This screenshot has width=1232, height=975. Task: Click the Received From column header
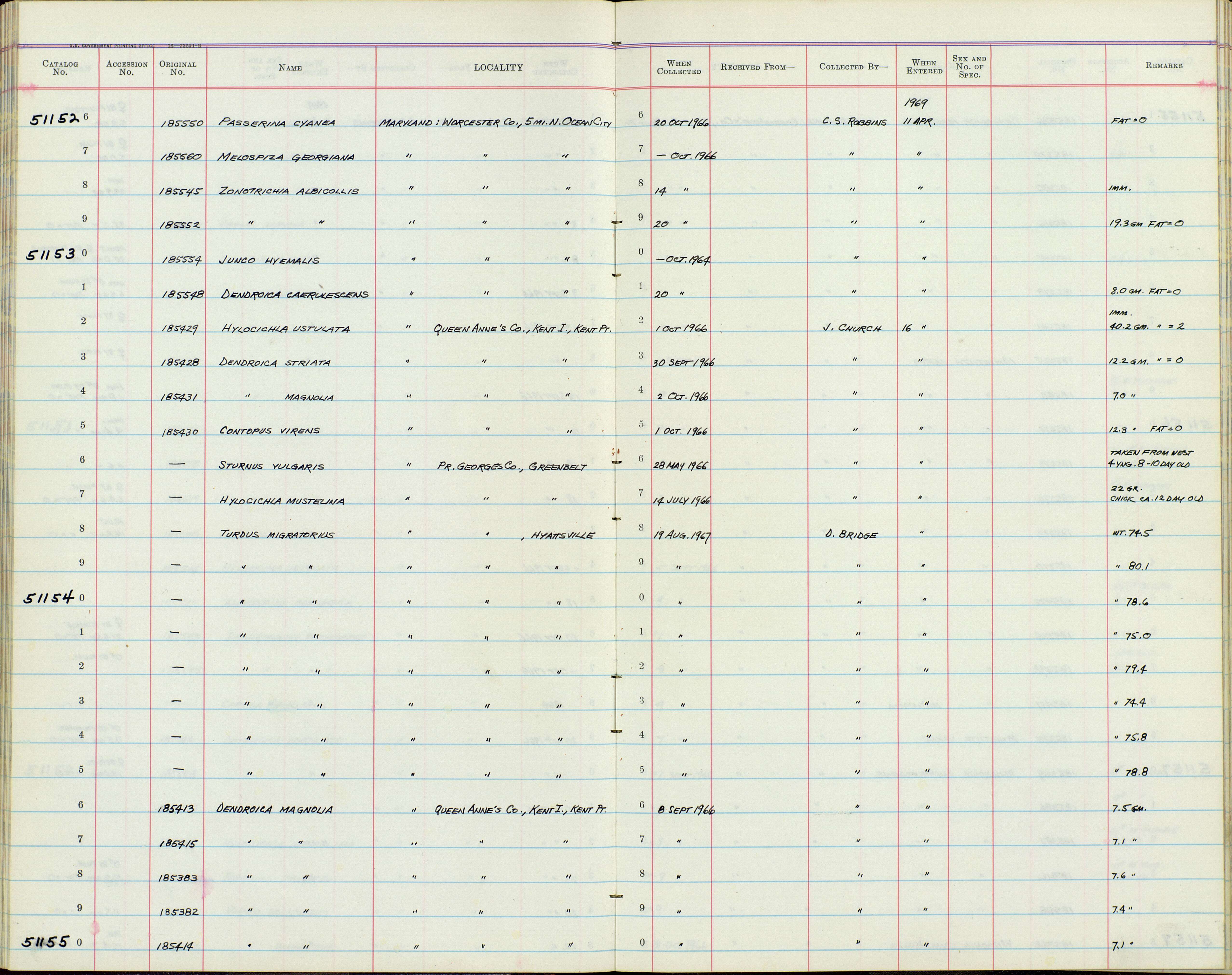click(x=757, y=67)
